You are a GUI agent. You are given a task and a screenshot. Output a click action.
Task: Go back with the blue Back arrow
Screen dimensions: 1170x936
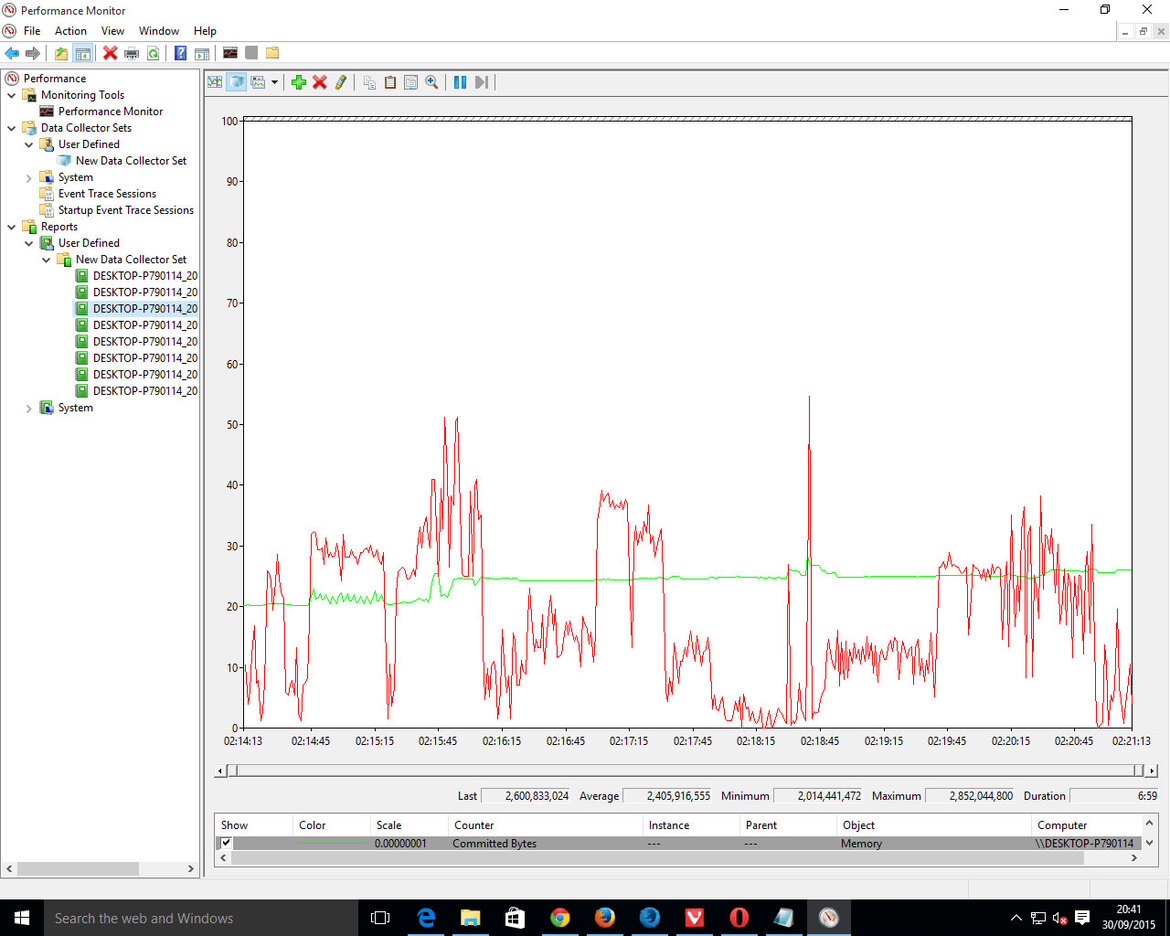point(12,53)
